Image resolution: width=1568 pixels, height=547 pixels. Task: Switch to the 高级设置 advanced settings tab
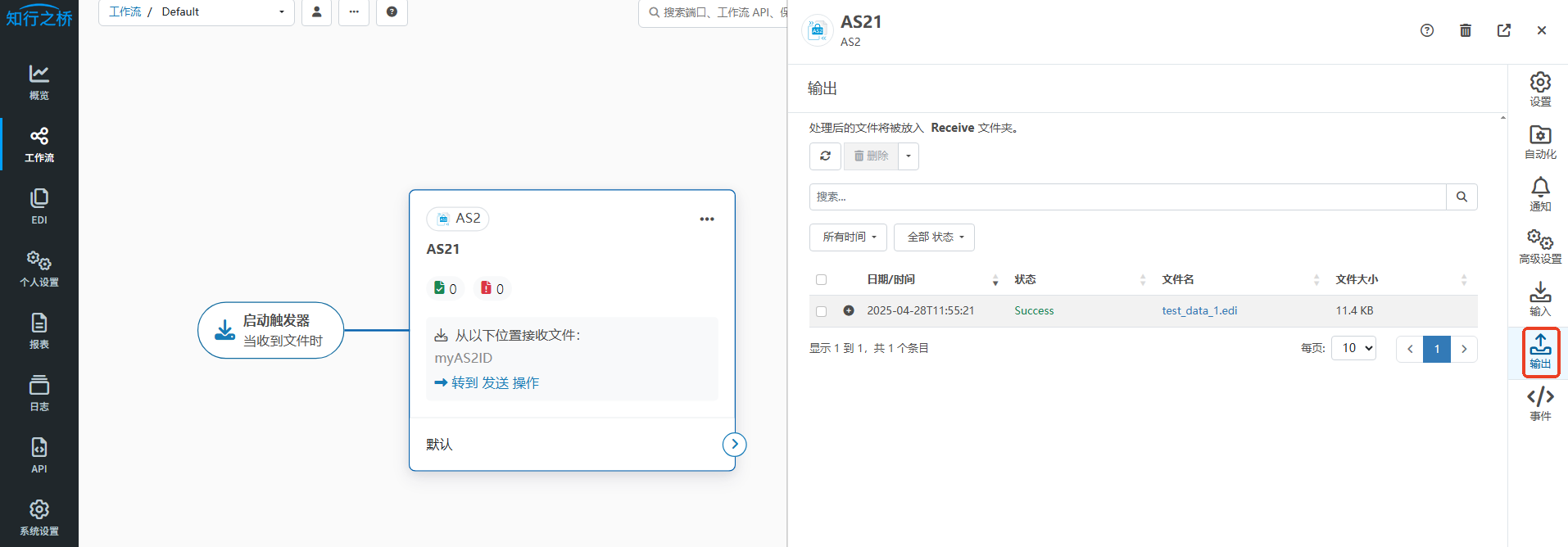tap(1539, 246)
